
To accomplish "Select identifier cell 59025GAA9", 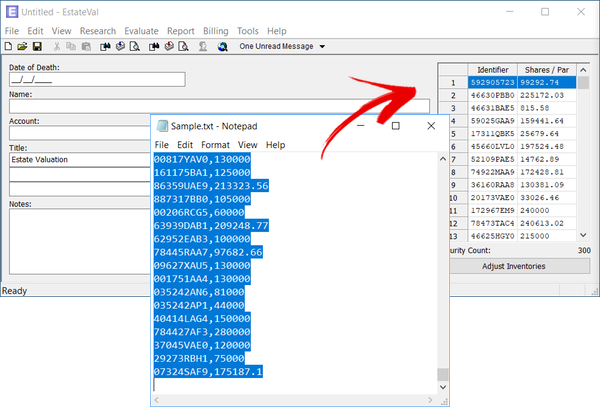I will (x=492, y=121).
